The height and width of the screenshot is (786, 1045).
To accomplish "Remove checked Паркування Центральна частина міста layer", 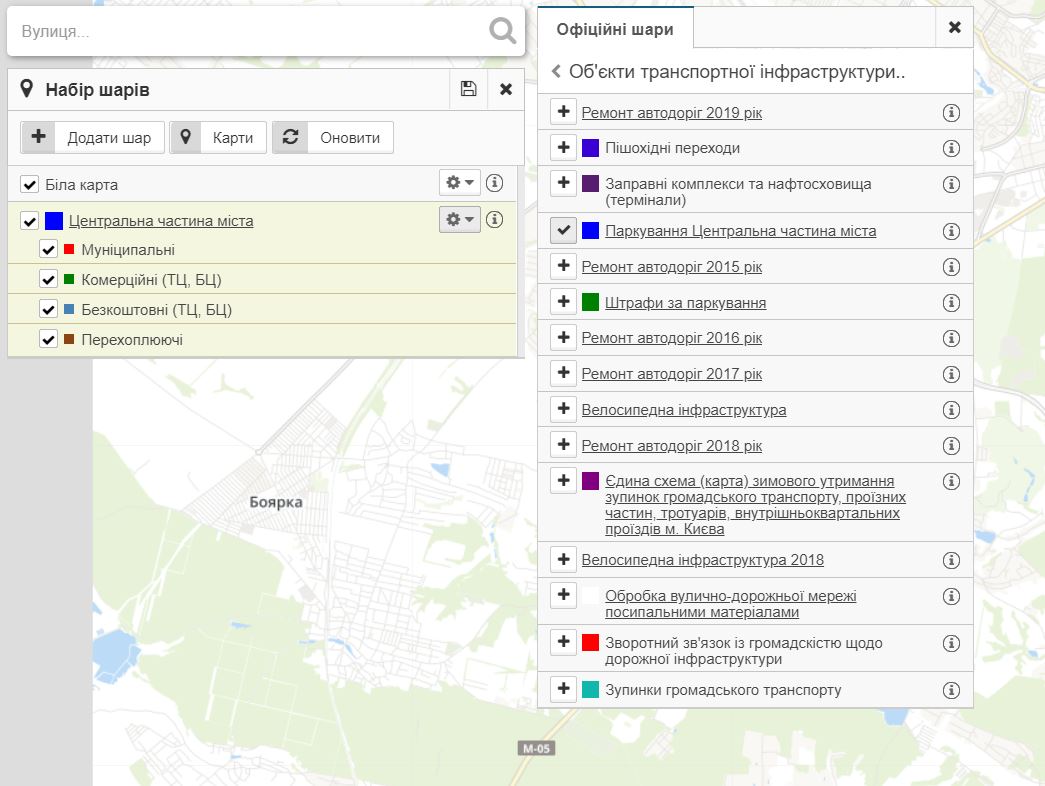I will pos(563,231).
